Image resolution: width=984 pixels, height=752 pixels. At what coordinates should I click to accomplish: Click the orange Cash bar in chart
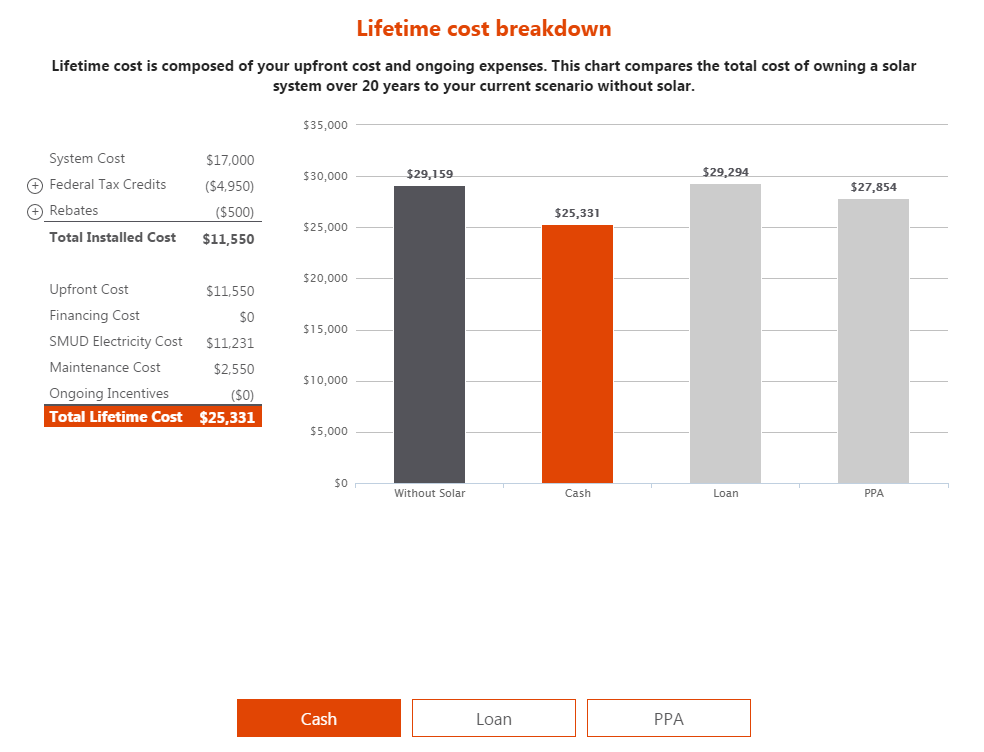[577, 354]
